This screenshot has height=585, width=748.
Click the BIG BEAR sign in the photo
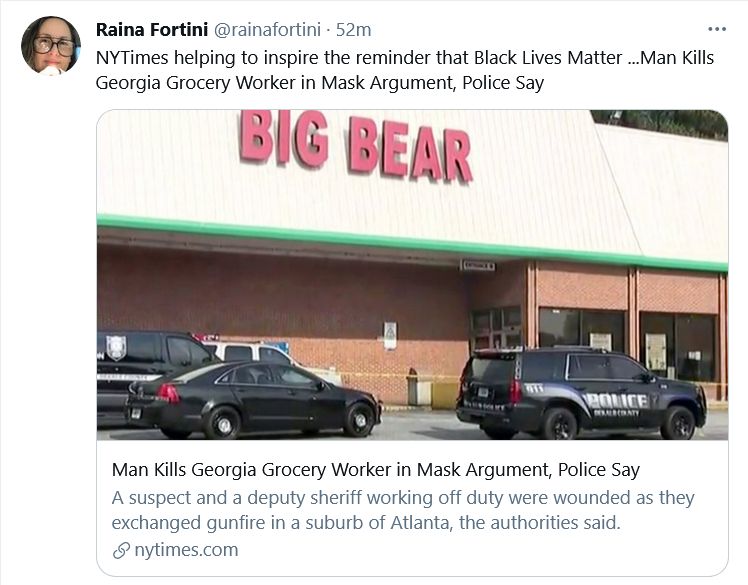[x=355, y=146]
